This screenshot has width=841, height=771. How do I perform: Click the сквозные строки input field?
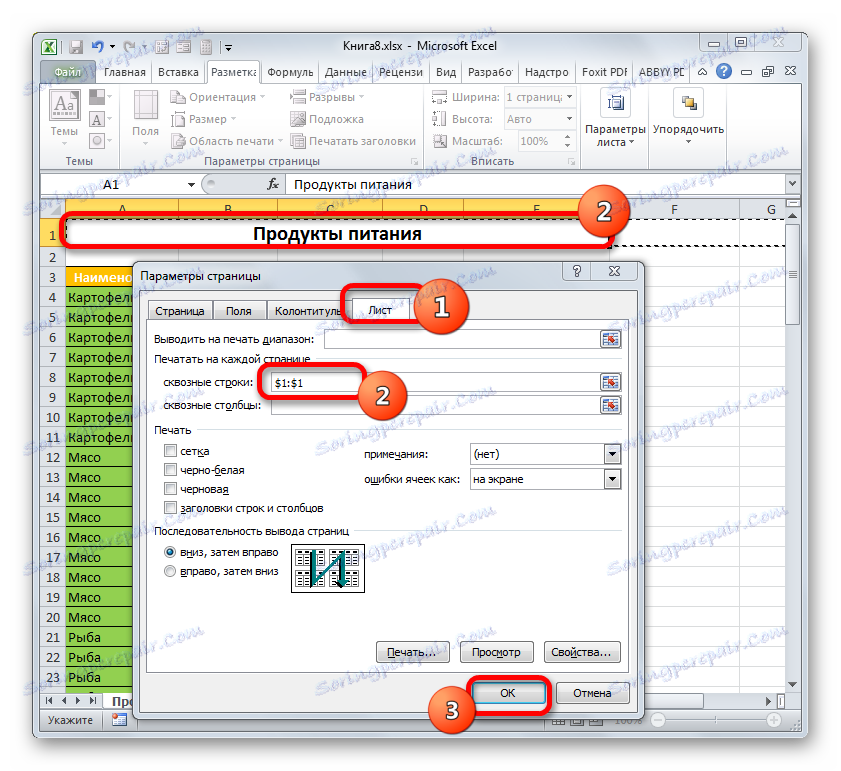434,383
